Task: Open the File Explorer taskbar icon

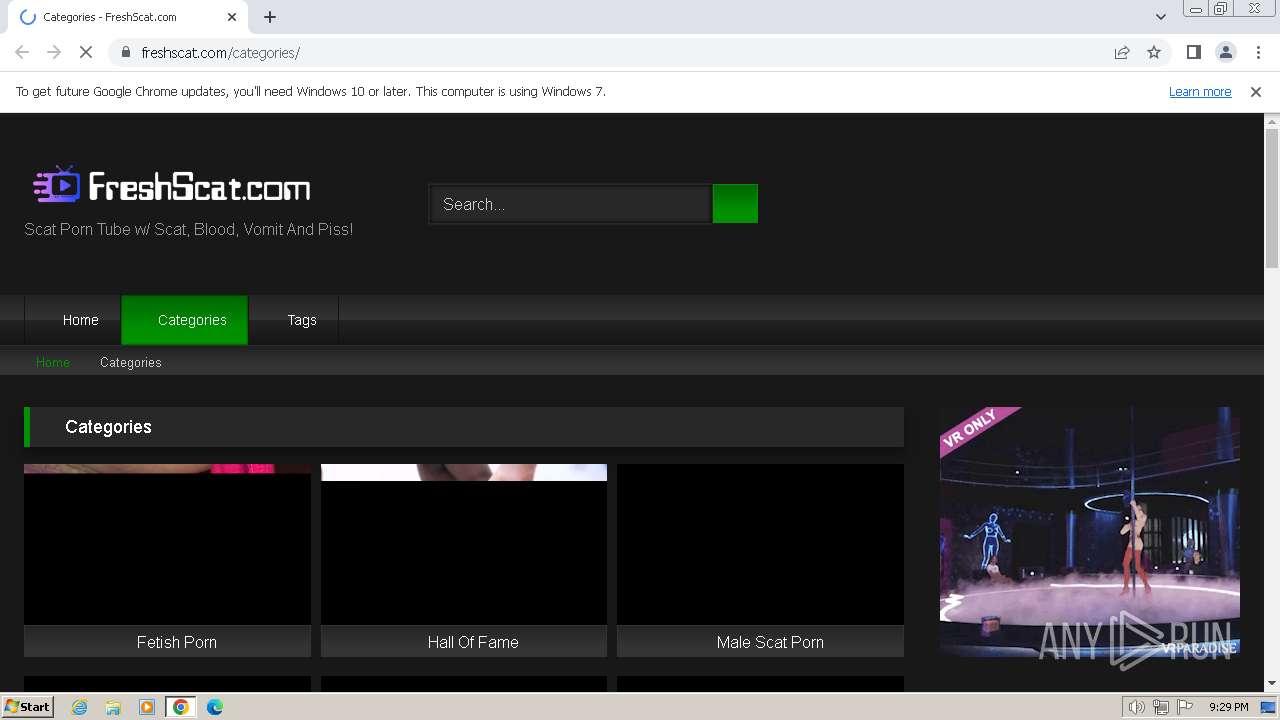Action: point(113,707)
